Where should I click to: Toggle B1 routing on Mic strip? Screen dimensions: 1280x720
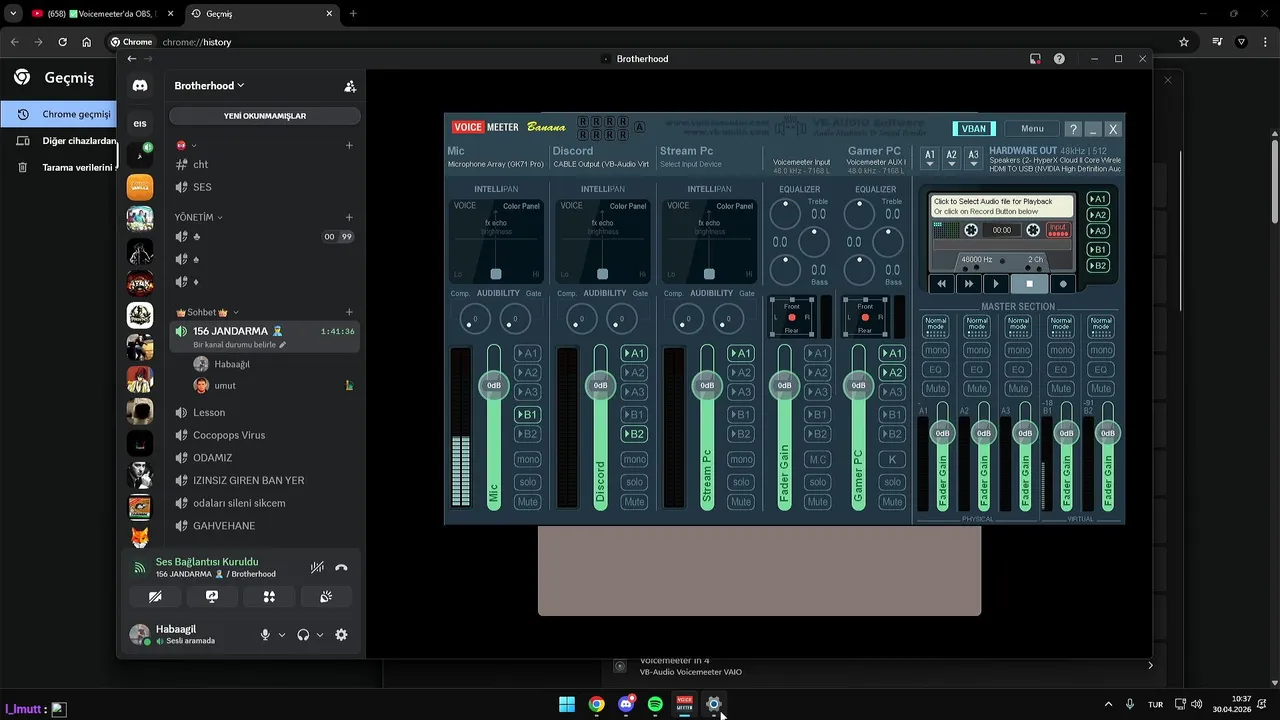pyautogui.click(x=527, y=414)
